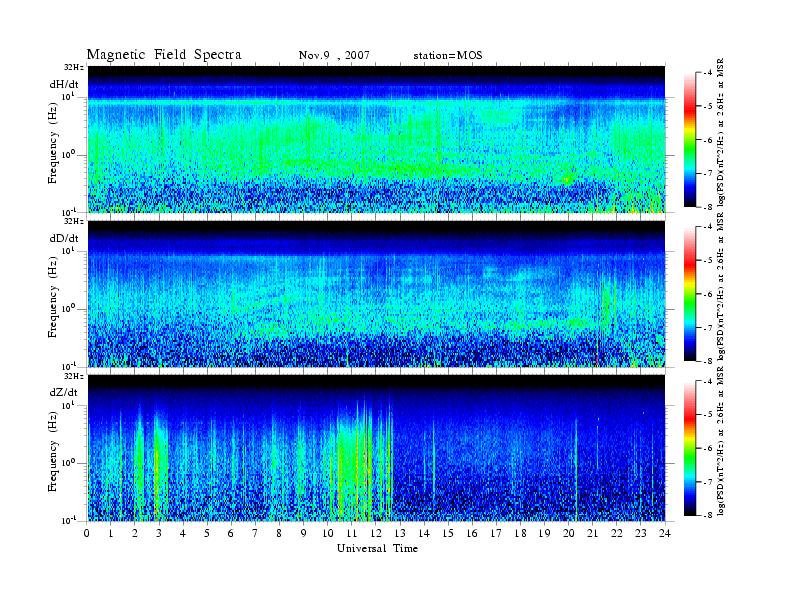Click hour tick label "6" on the time axis
792x612 pixels.
pyautogui.click(x=231, y=534)
